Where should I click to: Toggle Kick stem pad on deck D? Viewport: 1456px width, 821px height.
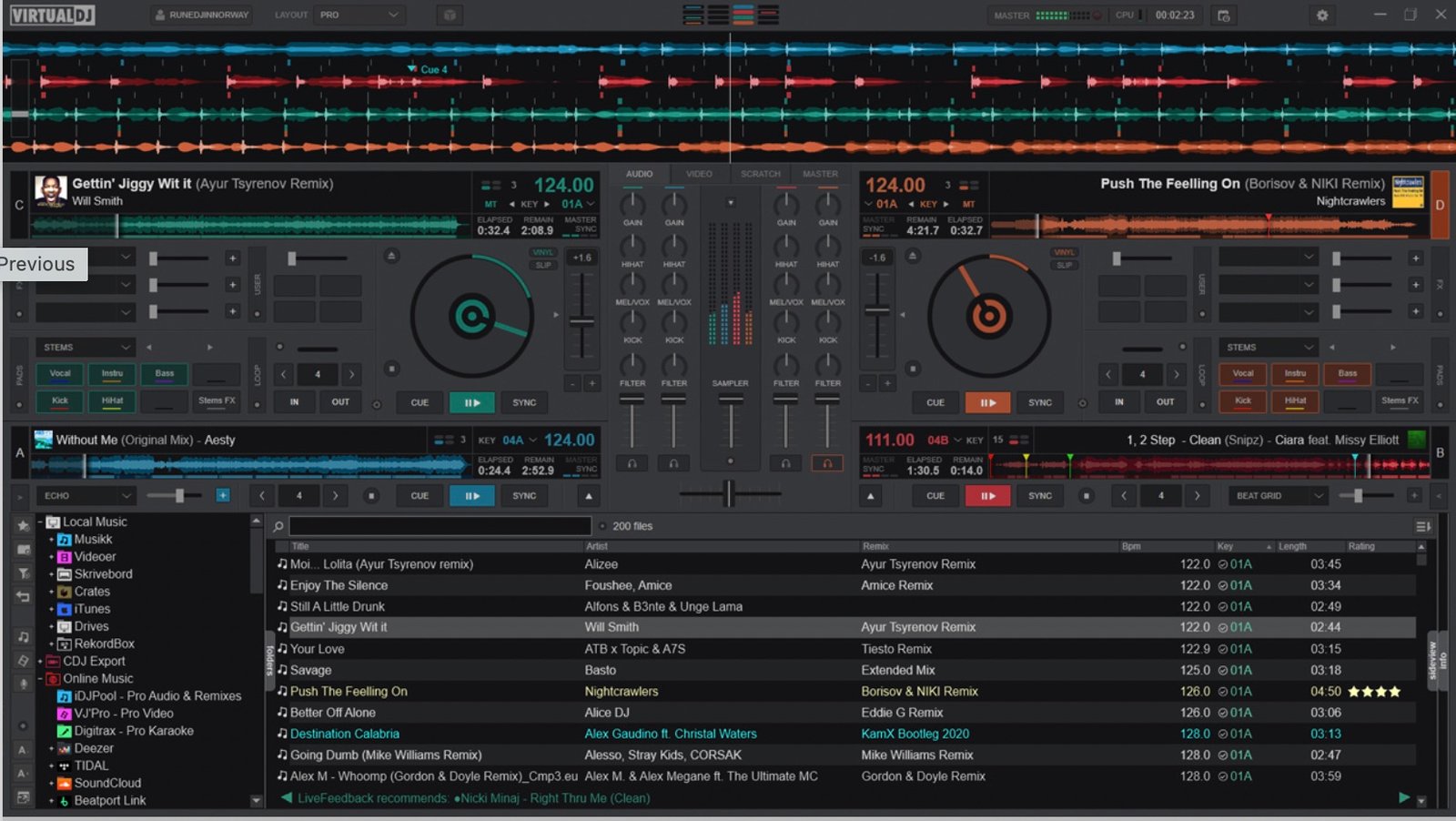1243,400
